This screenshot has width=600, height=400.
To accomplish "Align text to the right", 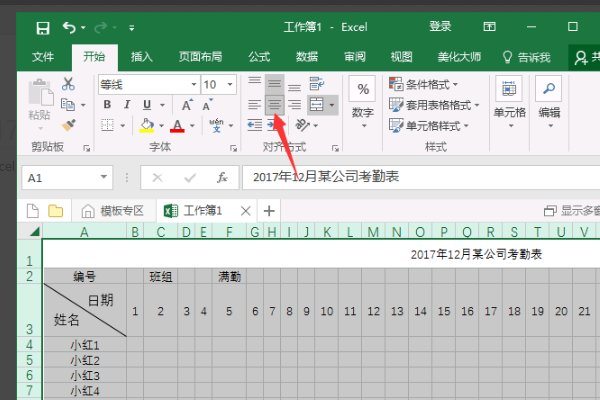I will click(x=294, y=104).
